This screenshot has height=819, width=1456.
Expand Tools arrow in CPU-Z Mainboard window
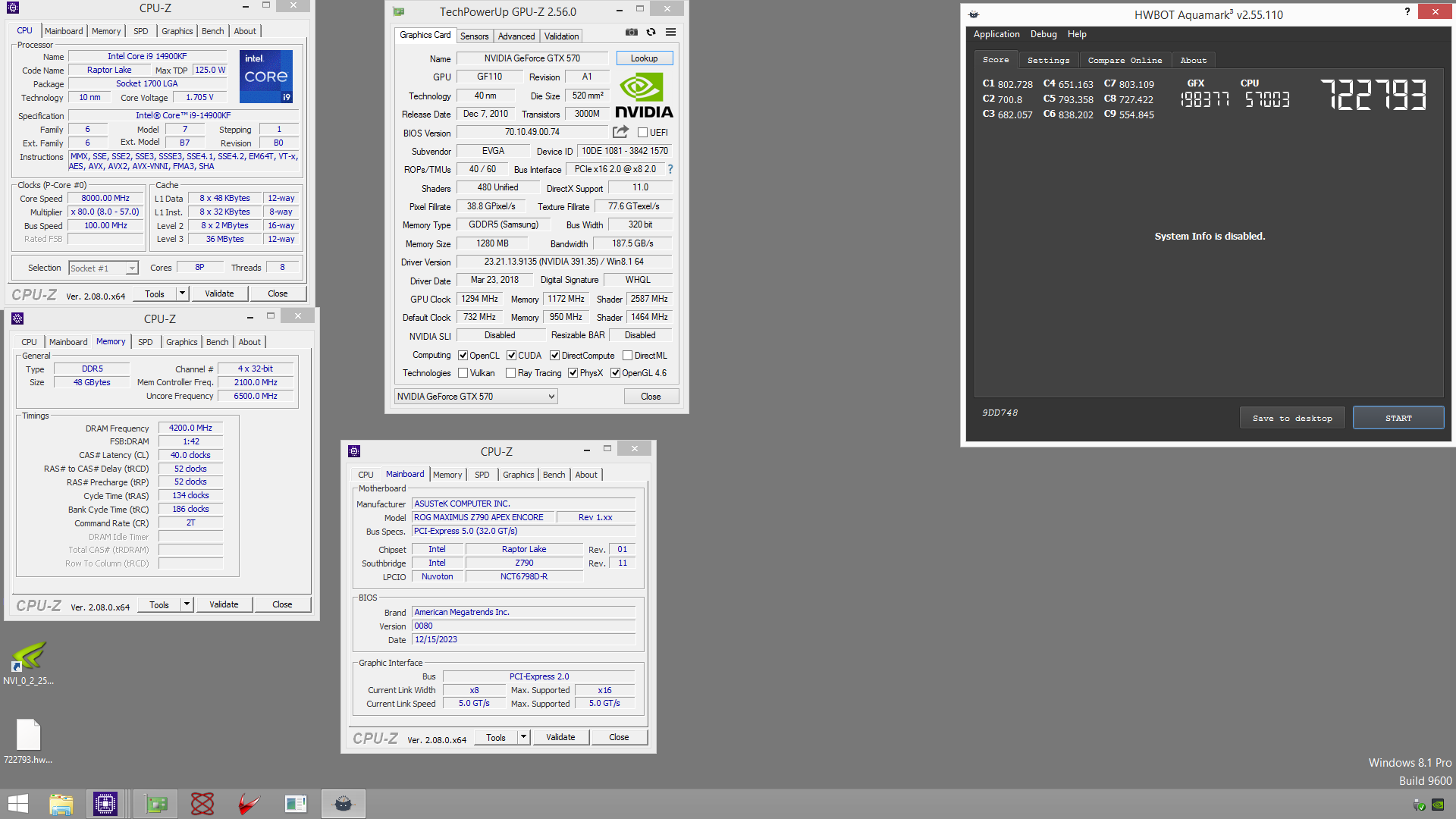[523, 737]
